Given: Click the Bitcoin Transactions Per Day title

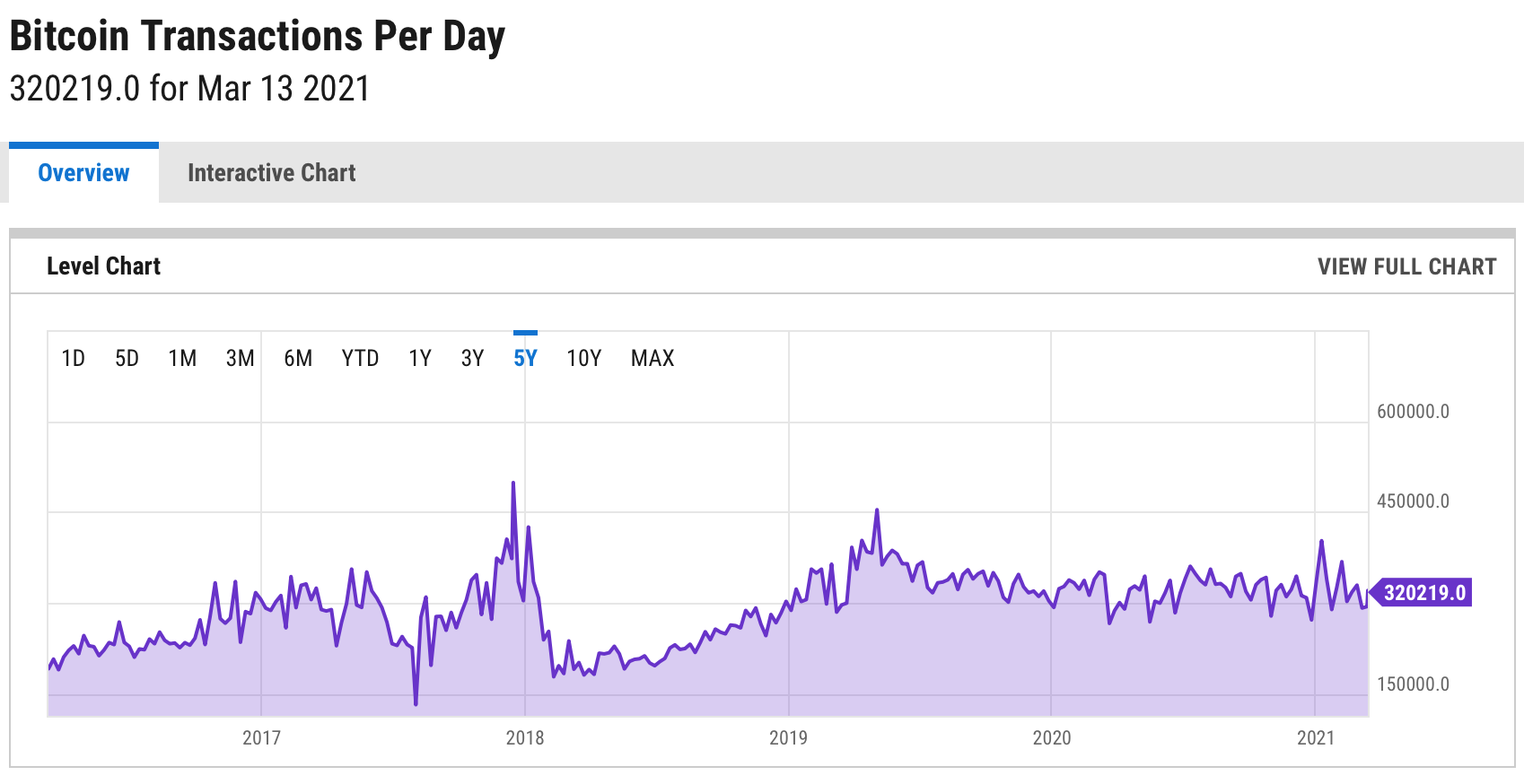Looking at the screenshot, I should pyautogui.click(x=257, y=36).
